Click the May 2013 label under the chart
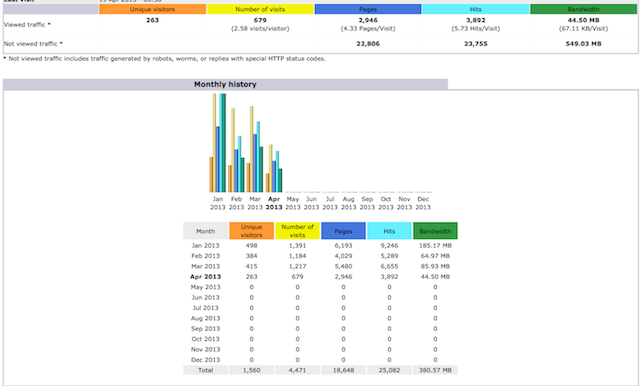The width and height of the screenshot is (640, 386). pos(293,203)
